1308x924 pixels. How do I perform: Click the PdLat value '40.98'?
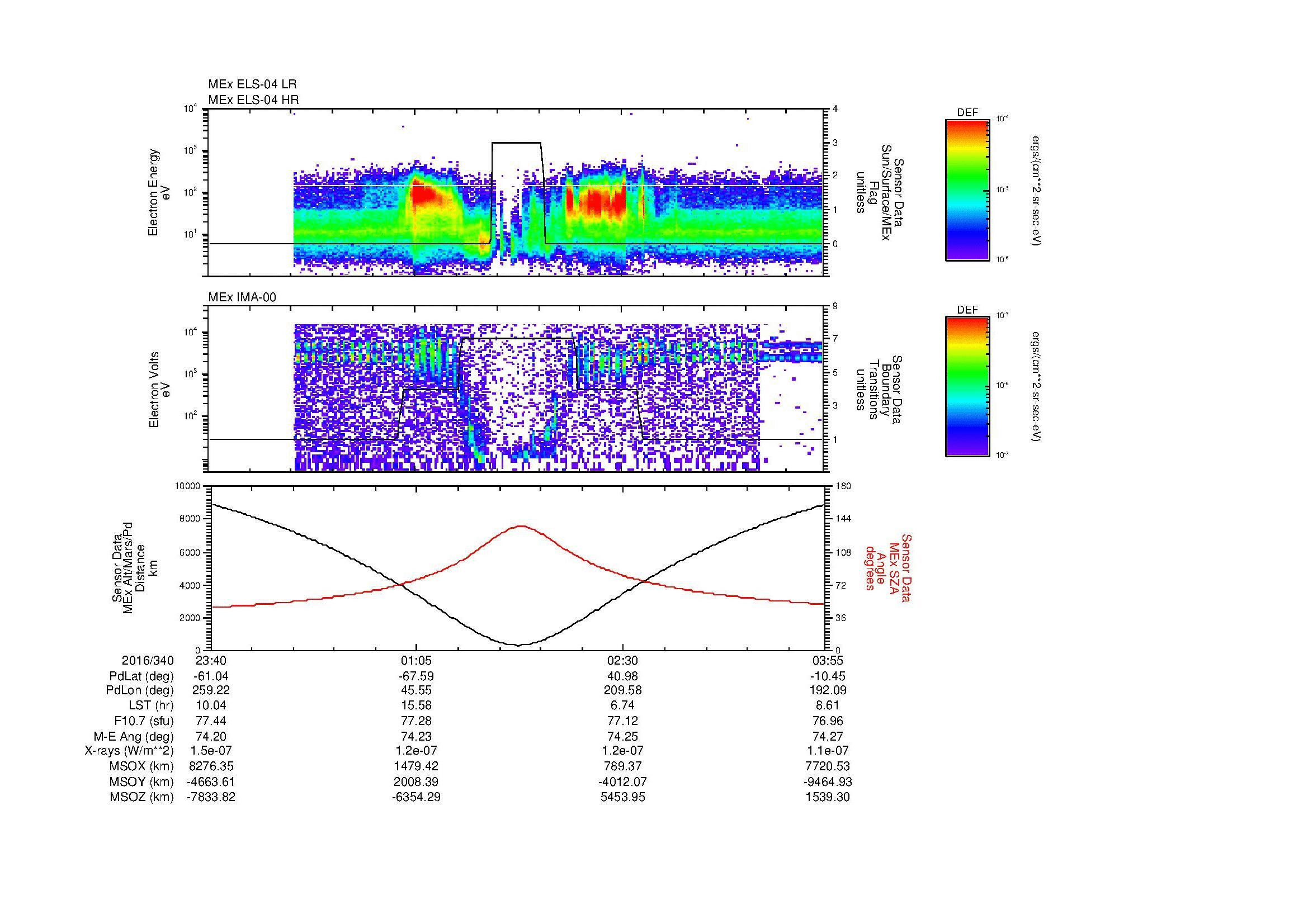click(x=622, y=676)
